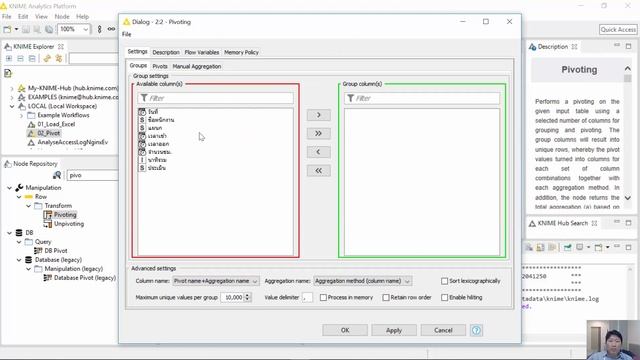
Task: Click the Apply button
Action: click(x=394, y=330)
